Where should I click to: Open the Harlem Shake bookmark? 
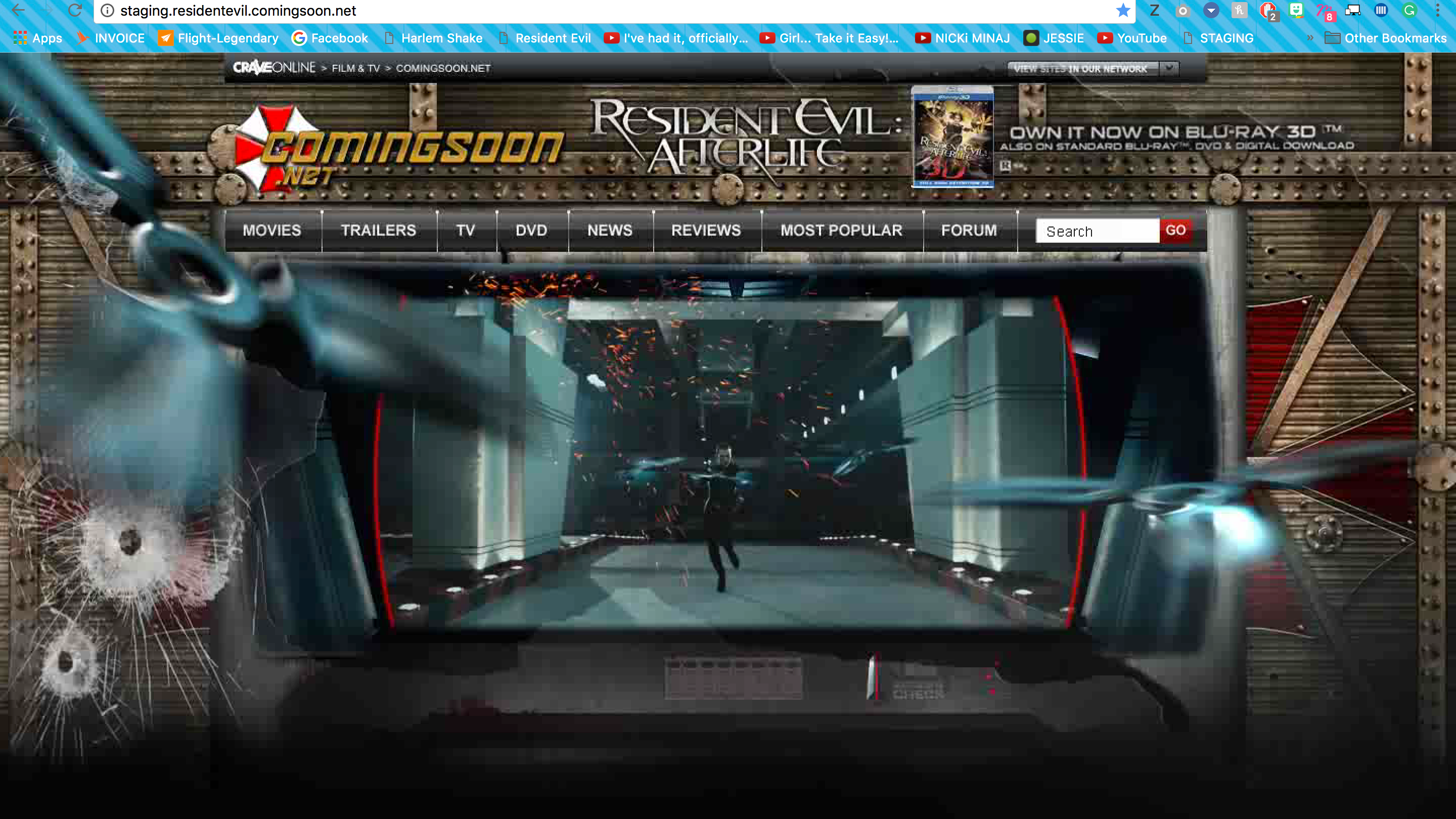434,38
